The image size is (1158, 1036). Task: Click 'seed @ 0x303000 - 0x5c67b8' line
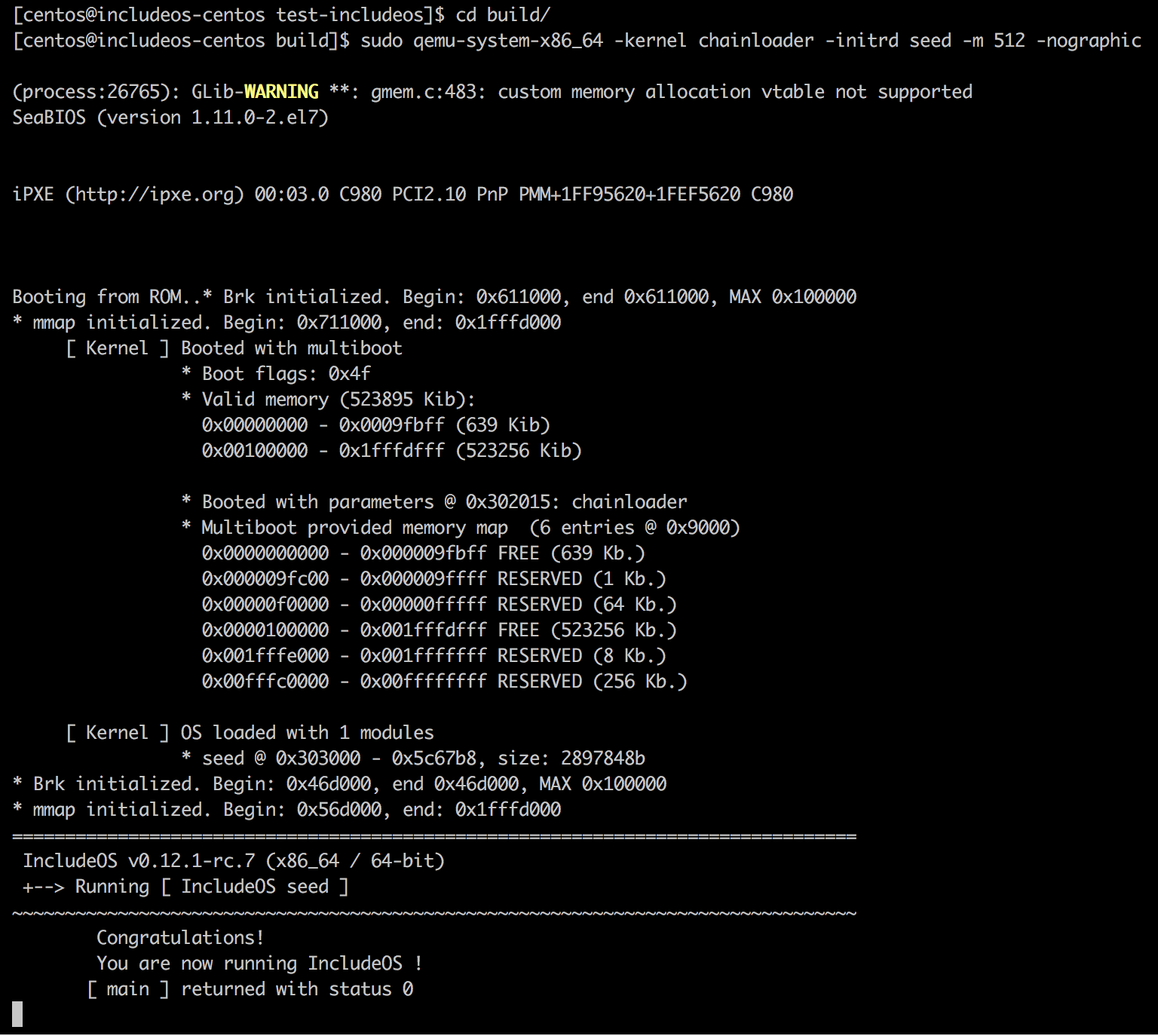[413, 758]
